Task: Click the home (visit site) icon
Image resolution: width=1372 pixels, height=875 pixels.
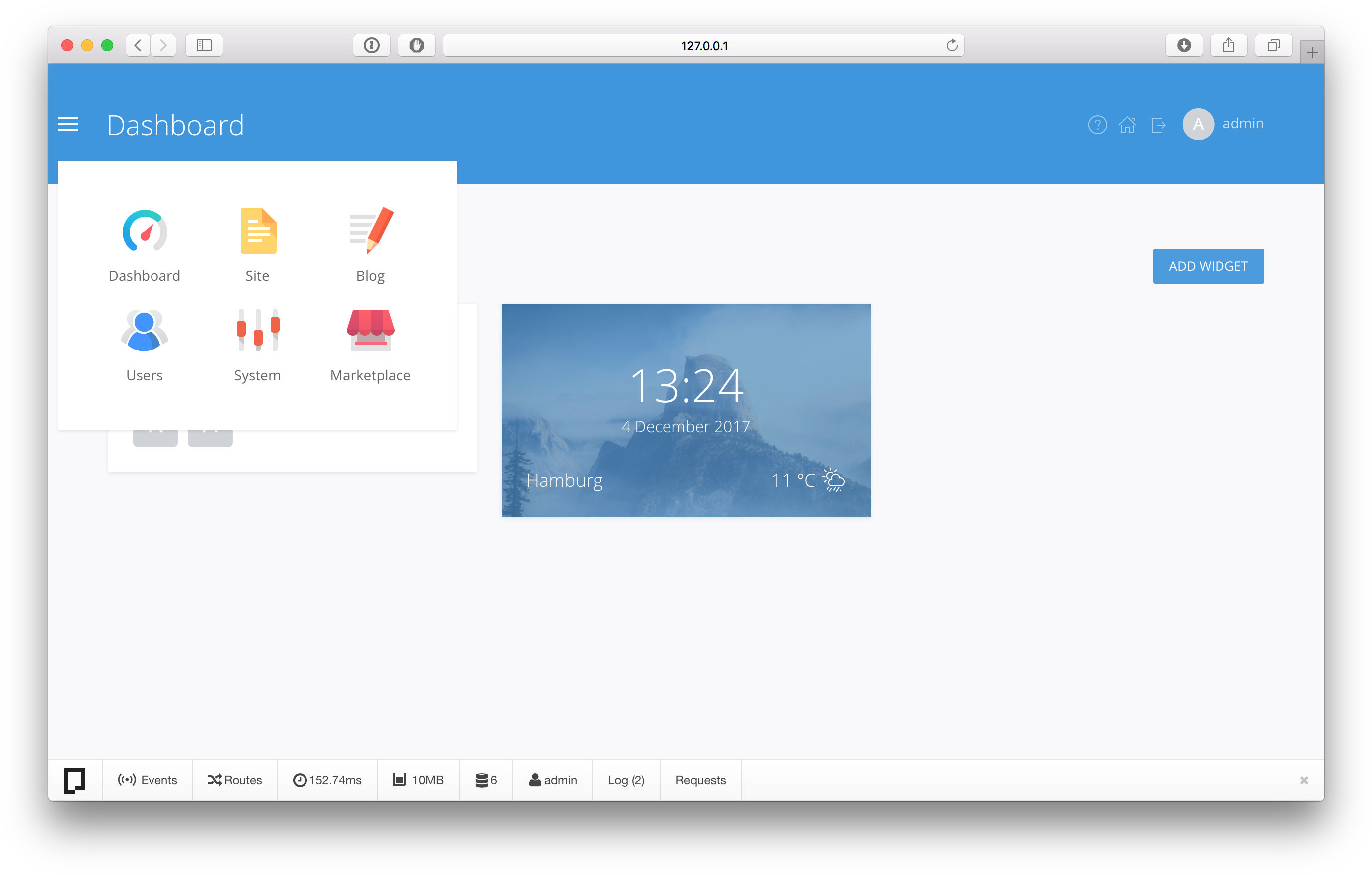Action: 1127,124
